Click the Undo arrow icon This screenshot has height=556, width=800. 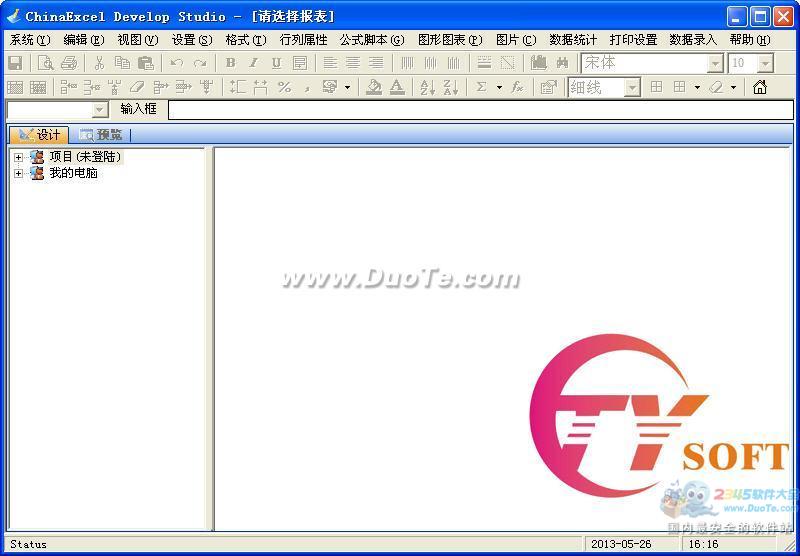pyautogui.click(x=177, y=63)
